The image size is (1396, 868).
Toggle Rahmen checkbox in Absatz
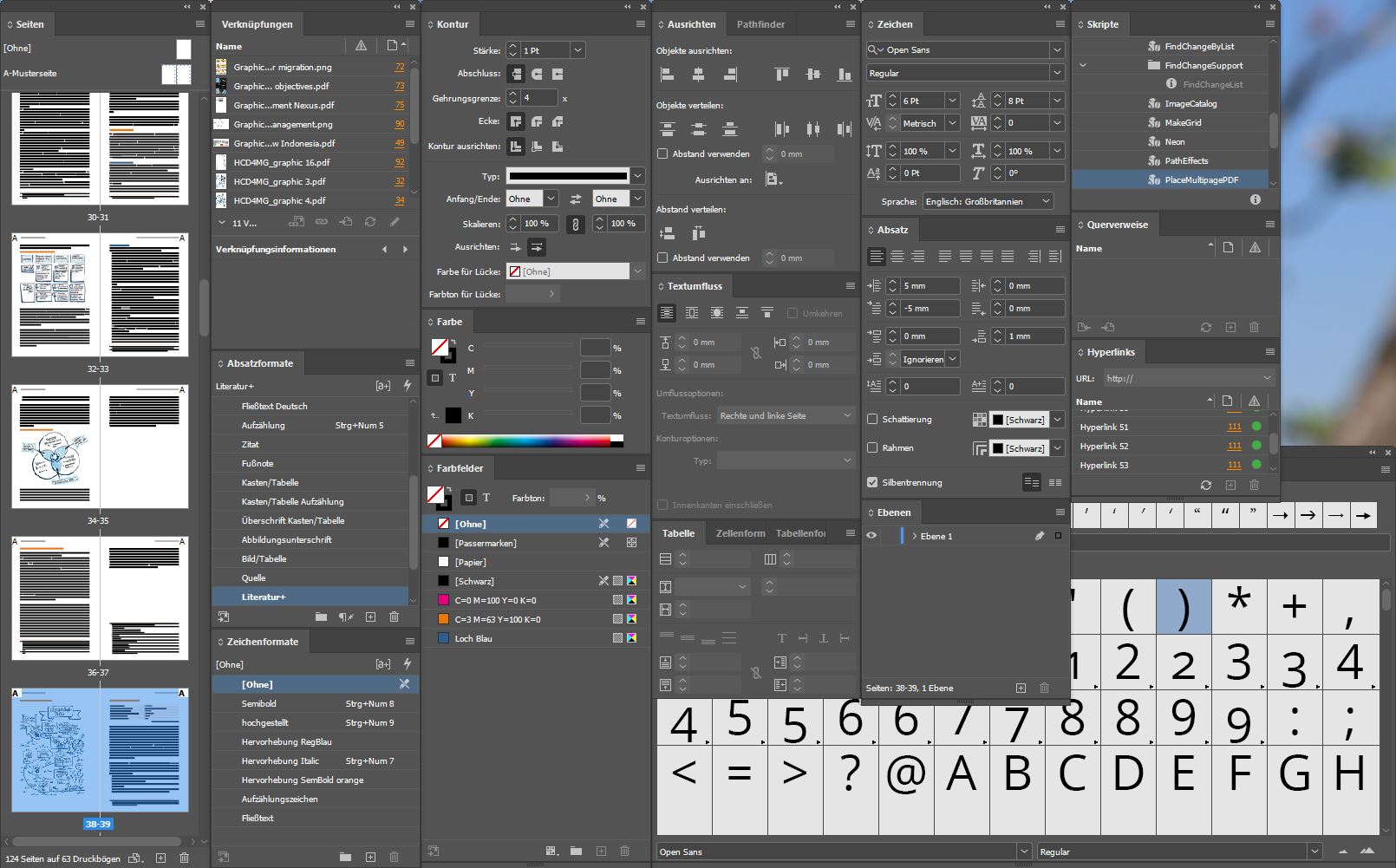tap(872, 447)
